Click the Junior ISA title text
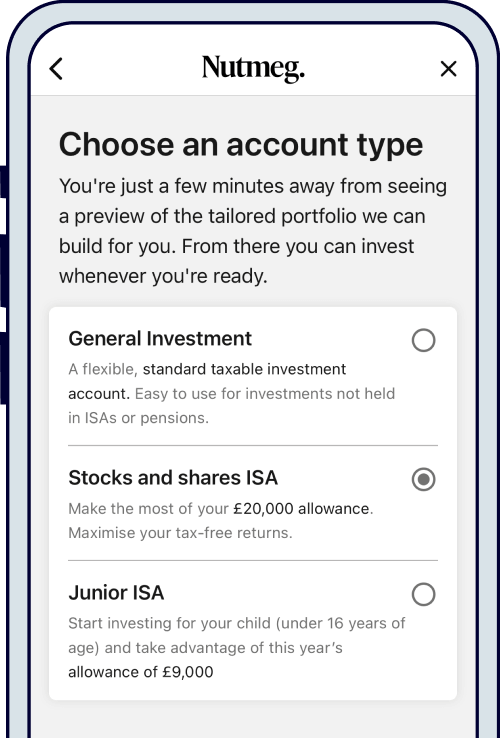 click(116, 593)
